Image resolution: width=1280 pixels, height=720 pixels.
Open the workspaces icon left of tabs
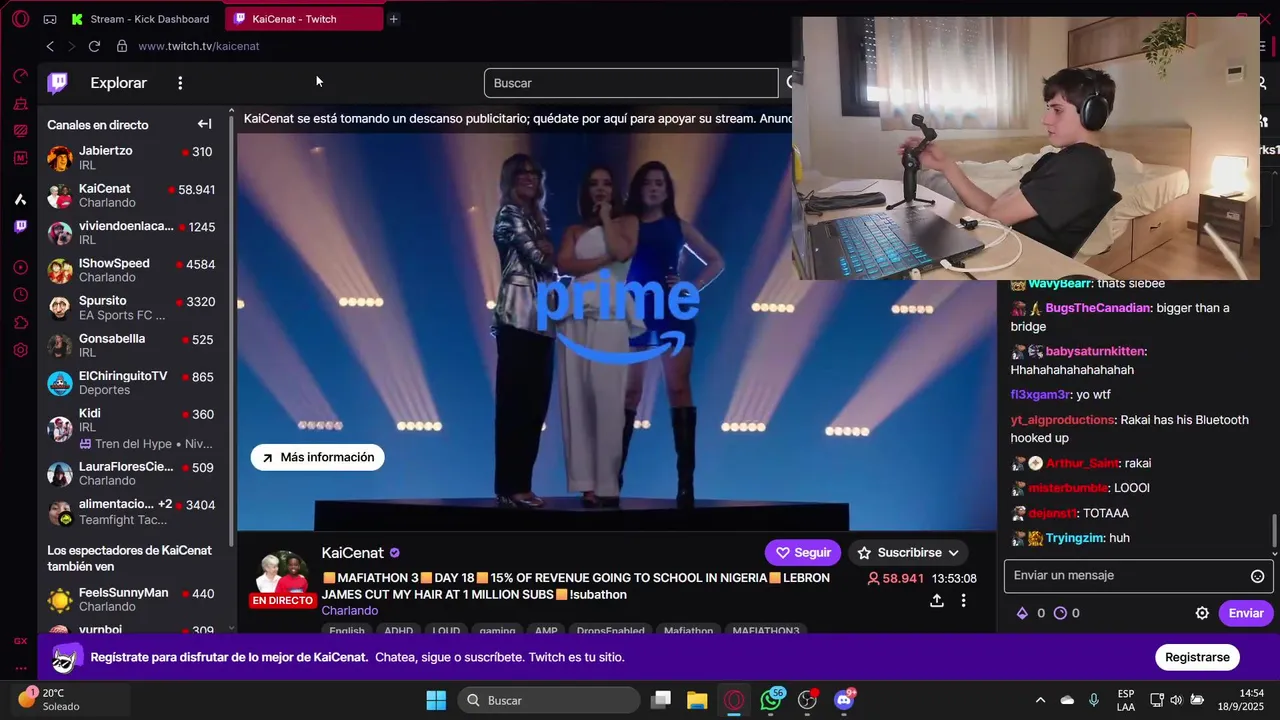click(50, 19)
